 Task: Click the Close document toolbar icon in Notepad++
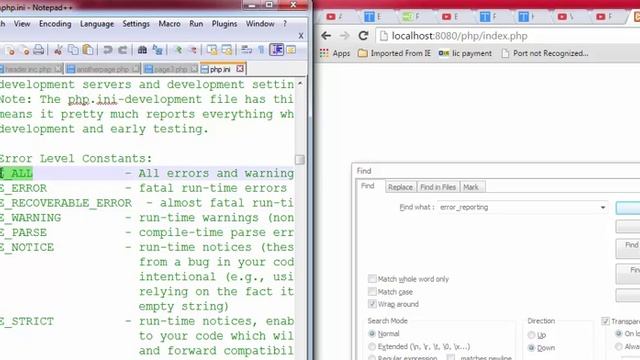(11, 50)
